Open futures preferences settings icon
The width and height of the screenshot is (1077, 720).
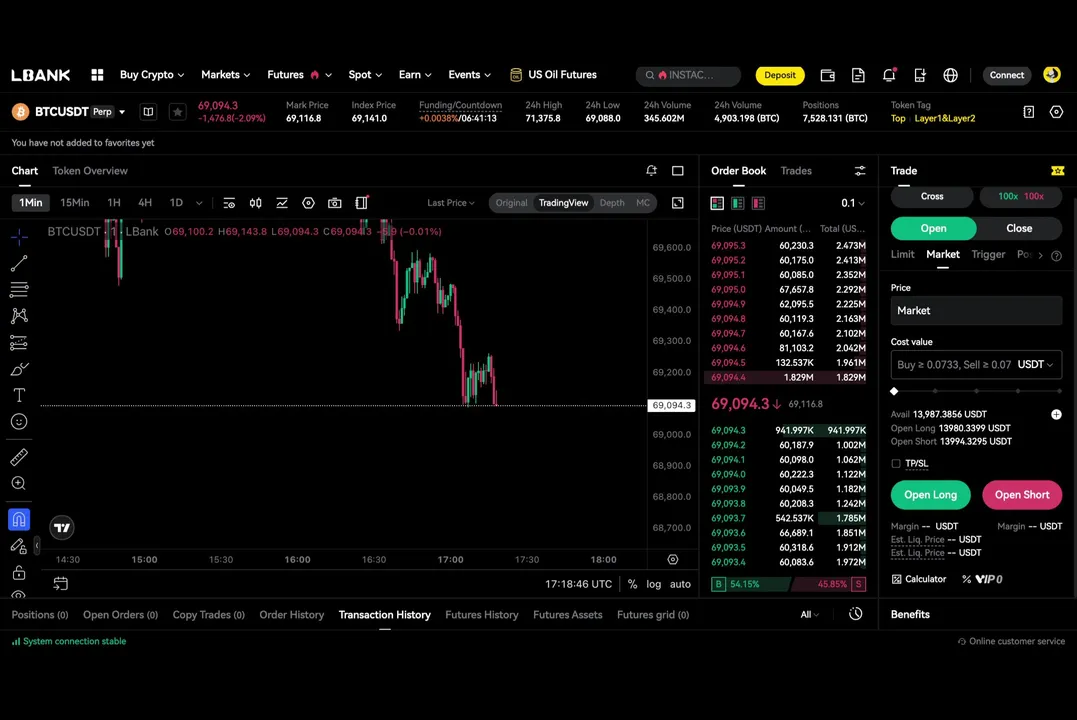1056,111
